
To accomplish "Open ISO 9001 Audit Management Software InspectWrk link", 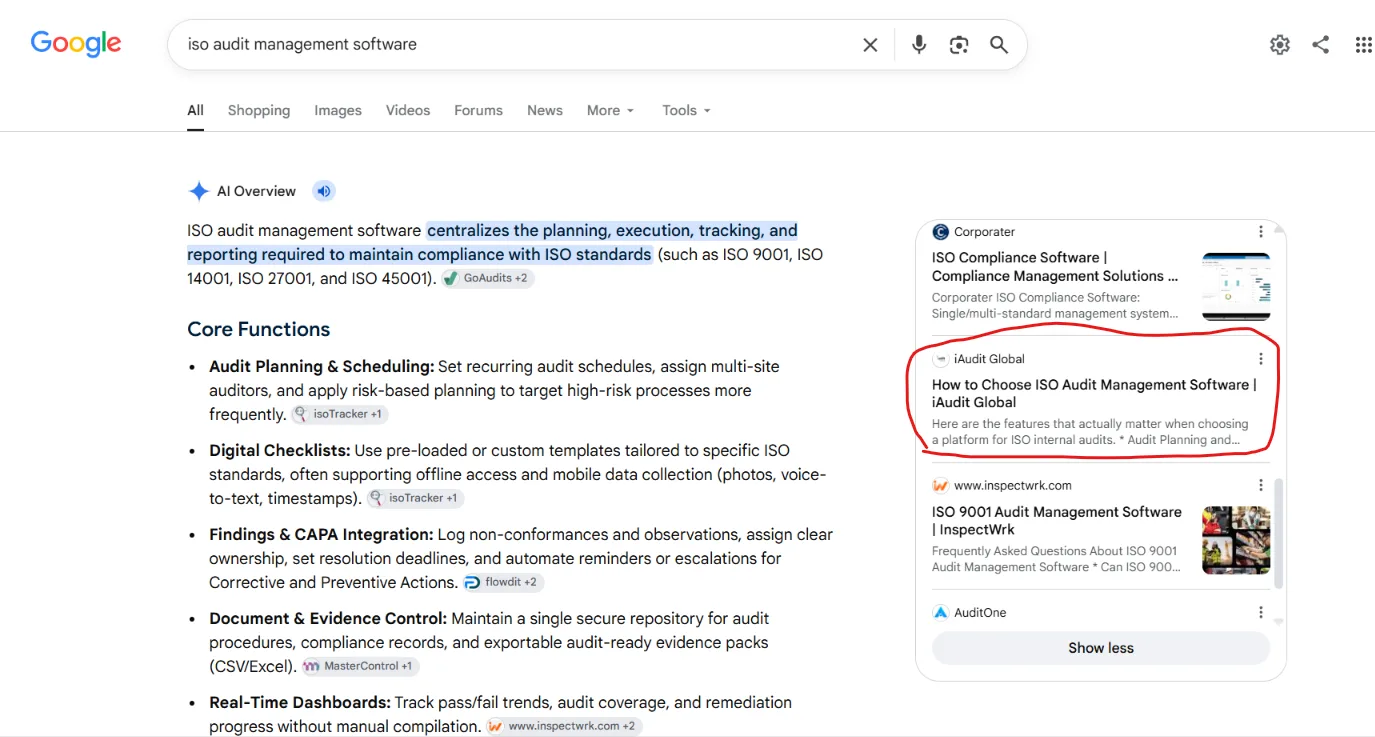I will (1057, 520).
